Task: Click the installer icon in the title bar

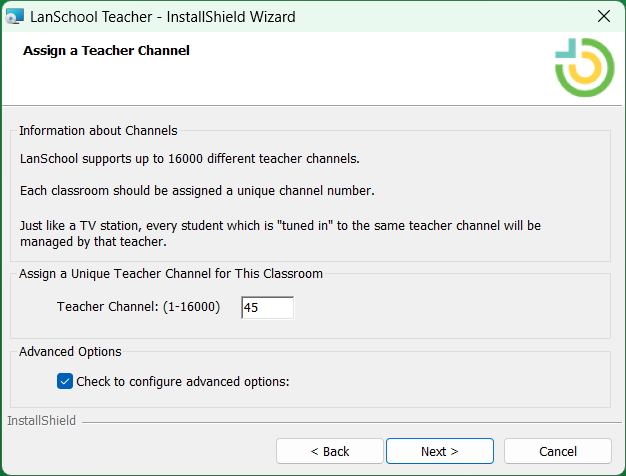Action: [15, 16]
